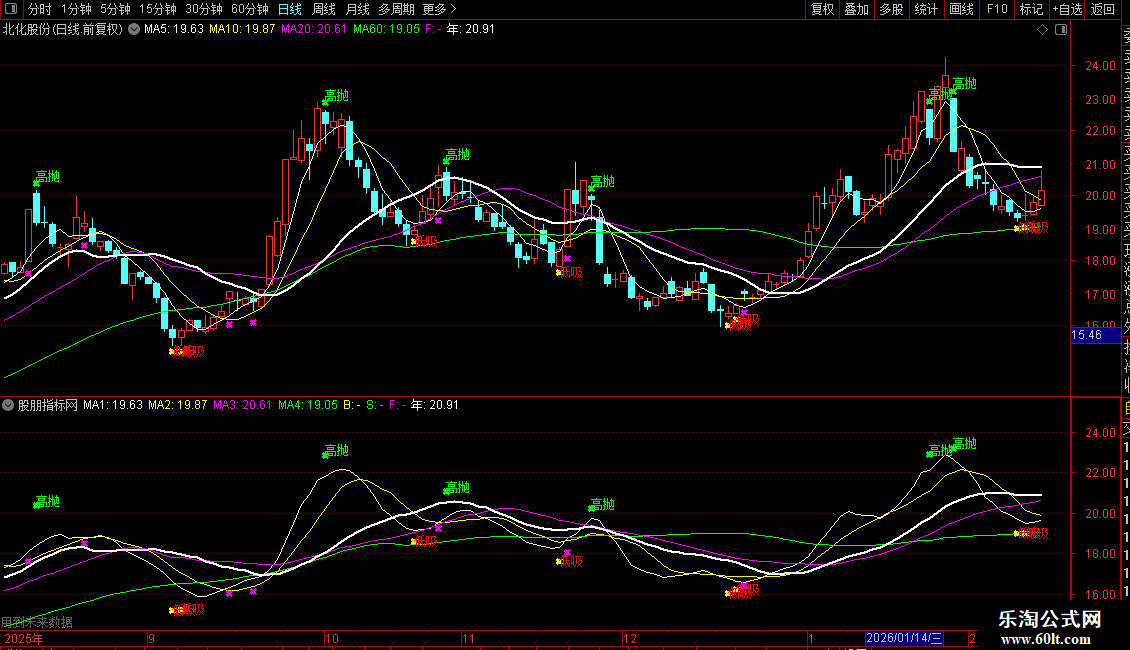Expand the 更多 periods menu

(439, 9)
